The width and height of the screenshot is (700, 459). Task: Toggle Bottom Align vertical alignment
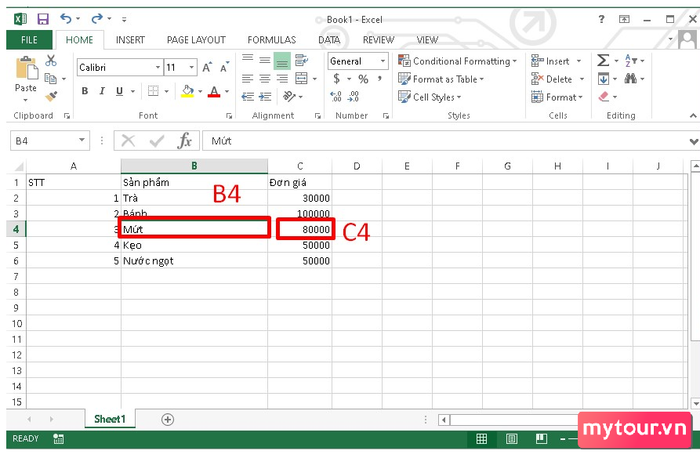[282, 60]
